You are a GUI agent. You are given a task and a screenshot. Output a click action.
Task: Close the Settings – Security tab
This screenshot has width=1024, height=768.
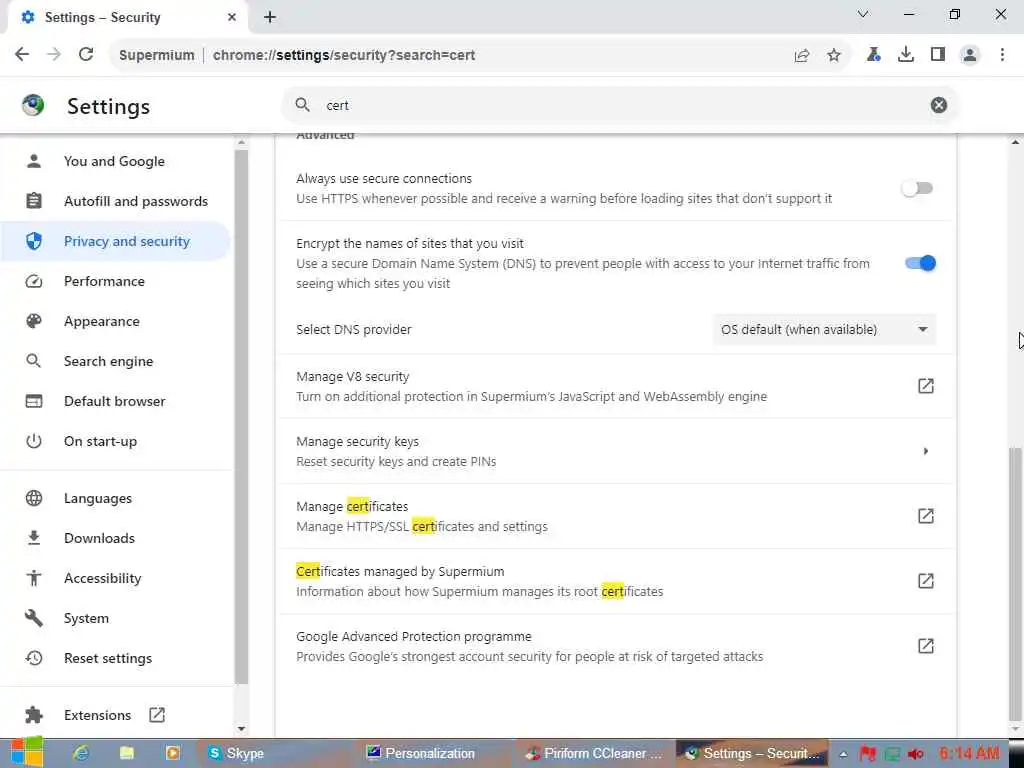point(232,18)
